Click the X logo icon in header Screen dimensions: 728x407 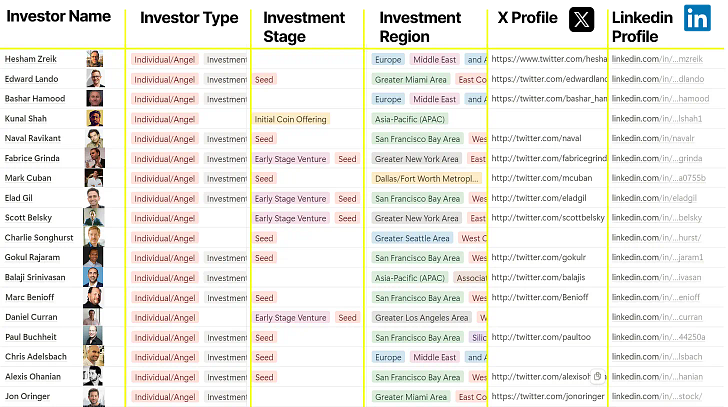(x=581, y=19)
